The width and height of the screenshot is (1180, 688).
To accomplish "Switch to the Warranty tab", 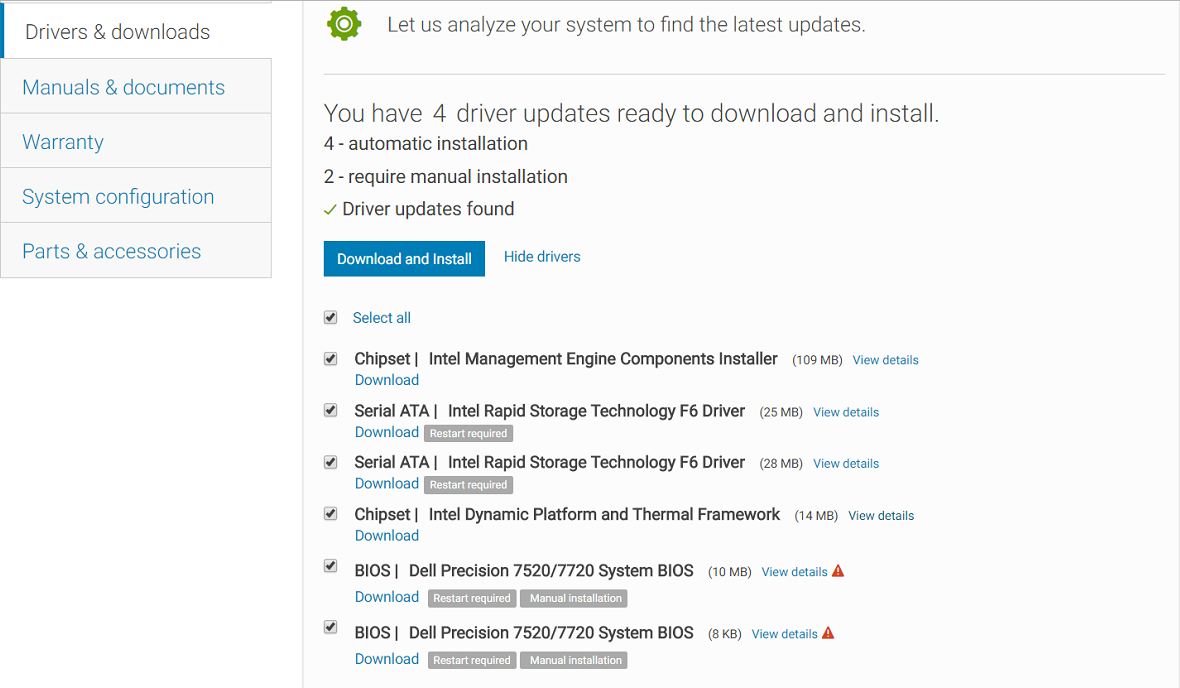I will pos(136,141).
